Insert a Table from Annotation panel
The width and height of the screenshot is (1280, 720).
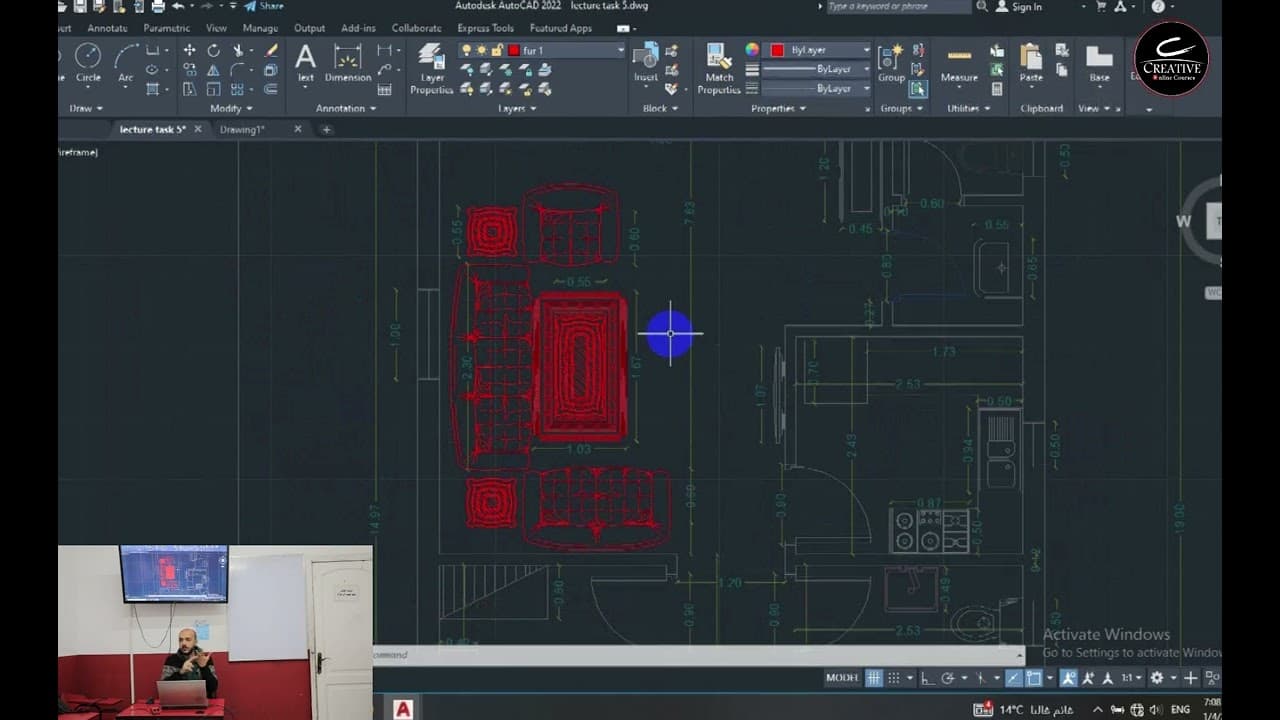385,89
